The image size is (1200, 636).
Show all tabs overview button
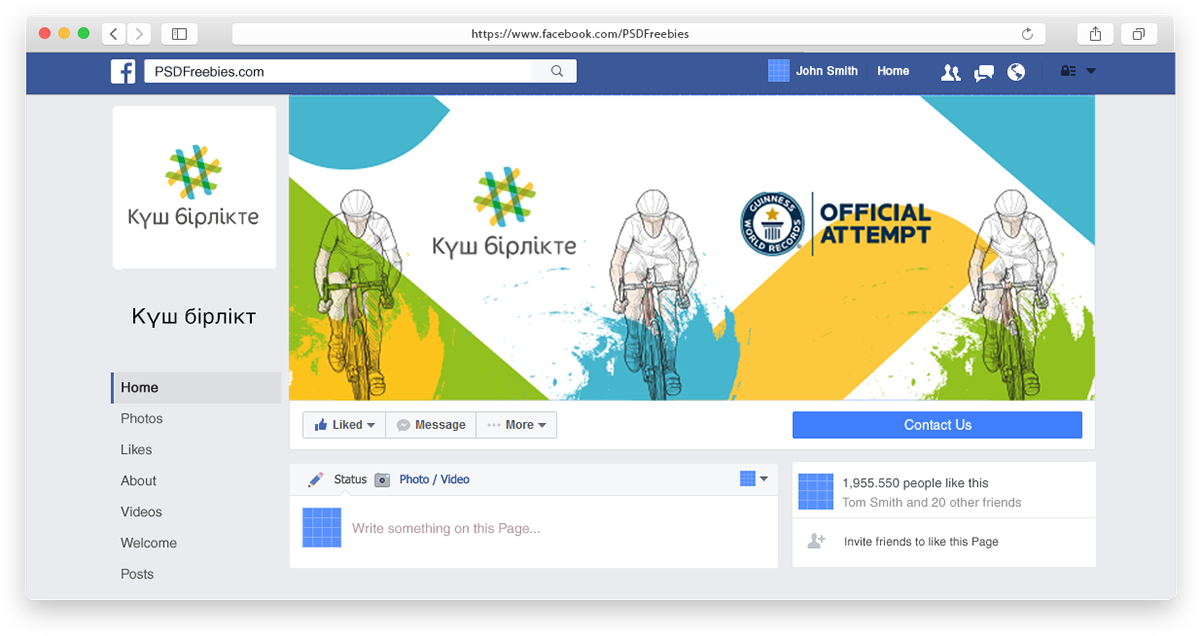click(1138, 34)
